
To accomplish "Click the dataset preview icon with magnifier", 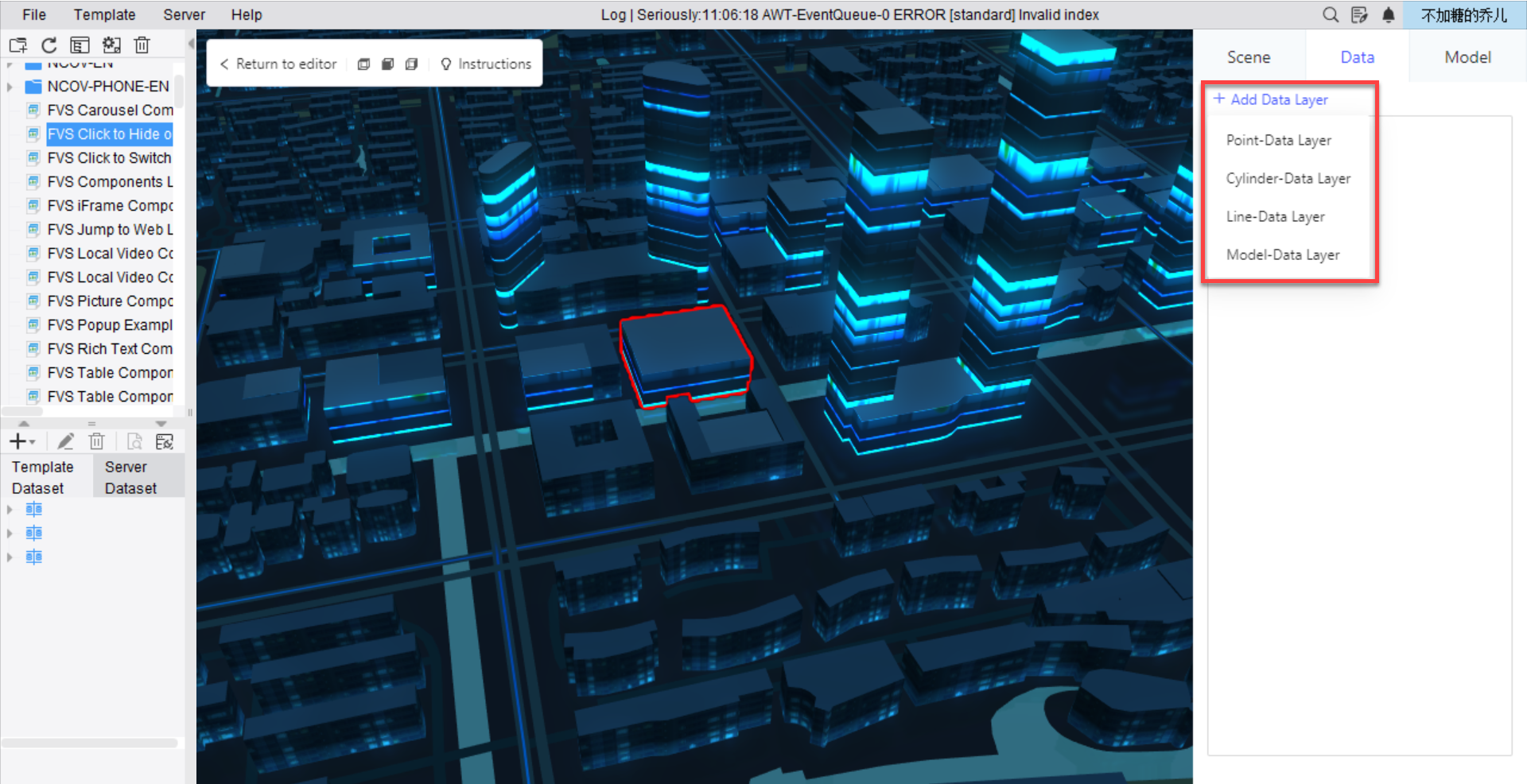I will (x=134, y=441).
